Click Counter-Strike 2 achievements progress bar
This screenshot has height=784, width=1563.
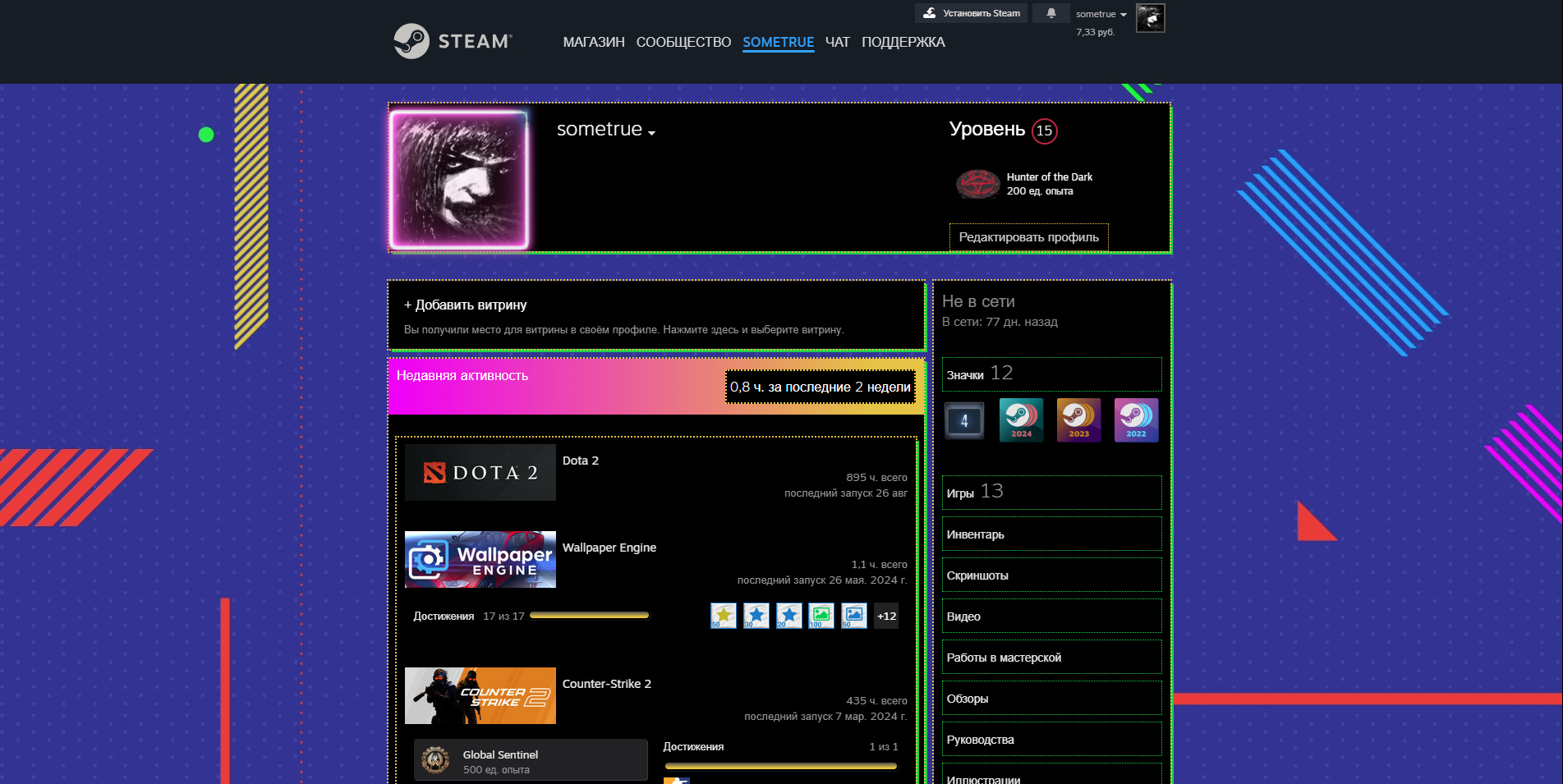[781, 766]
